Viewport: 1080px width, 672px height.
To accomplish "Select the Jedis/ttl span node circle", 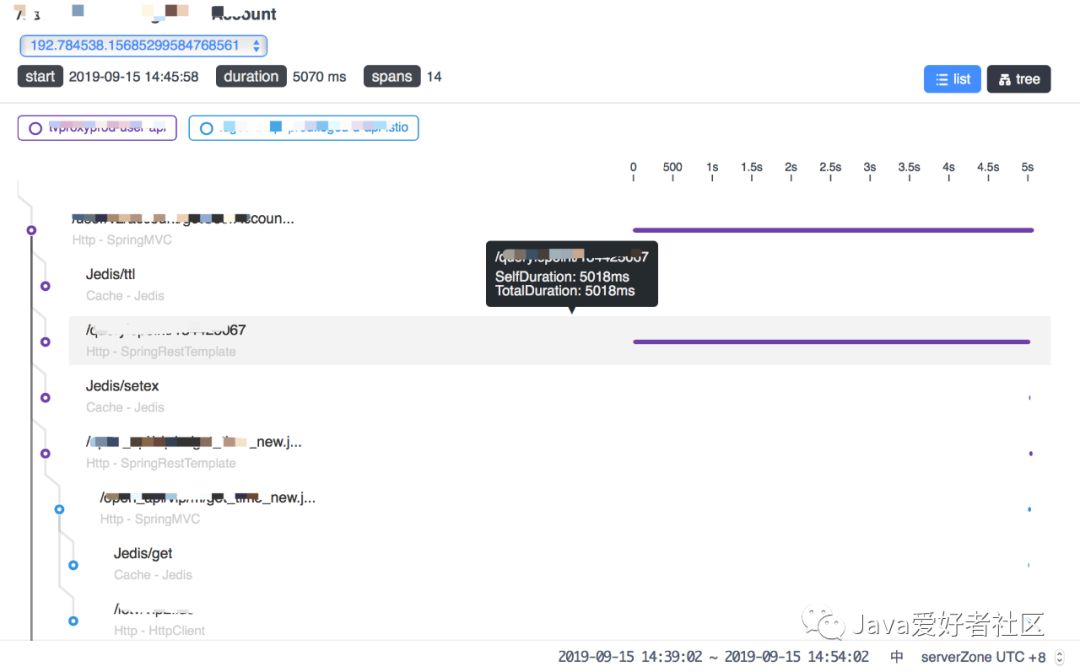I will [45, 286].
